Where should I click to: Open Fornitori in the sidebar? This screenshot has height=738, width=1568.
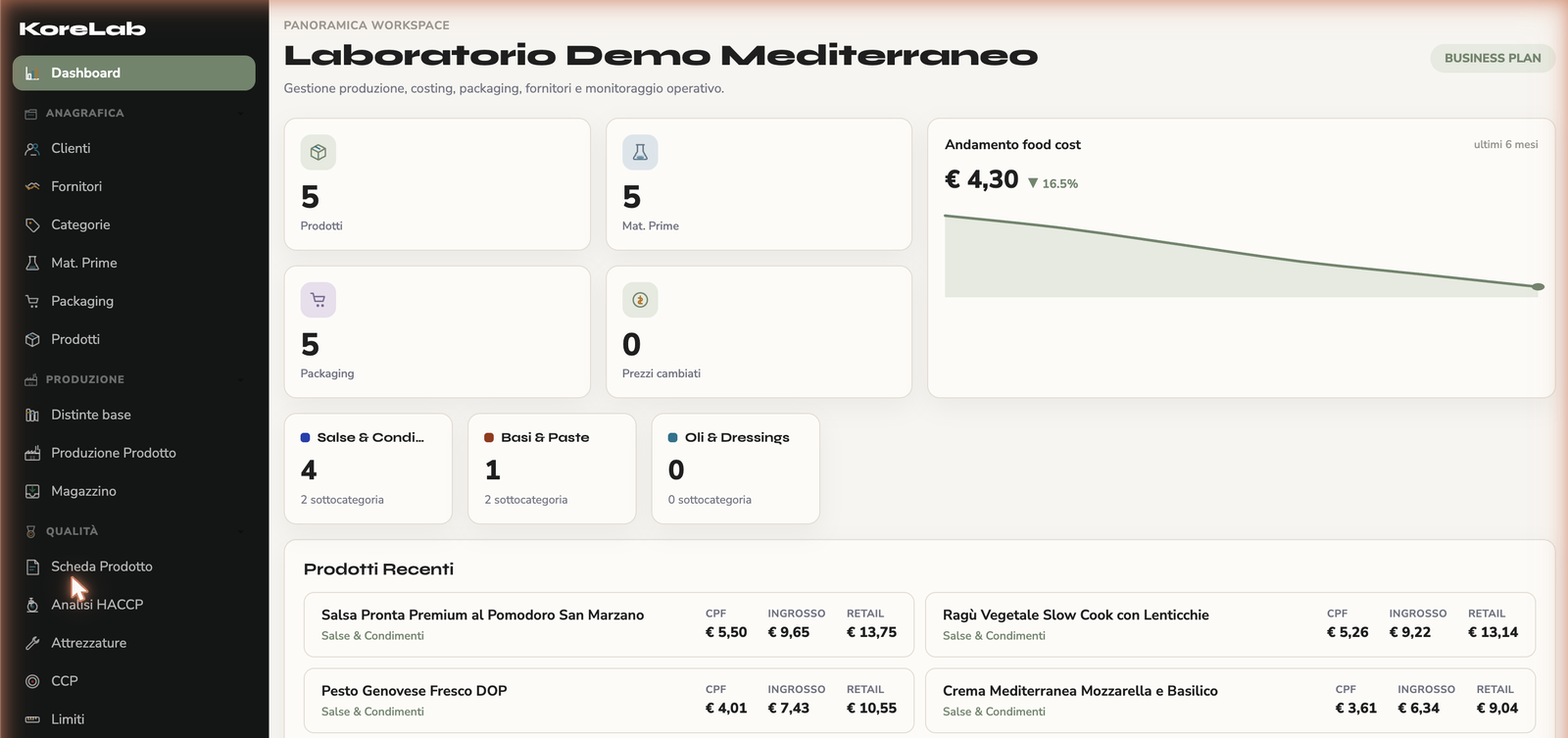[134, 186]
